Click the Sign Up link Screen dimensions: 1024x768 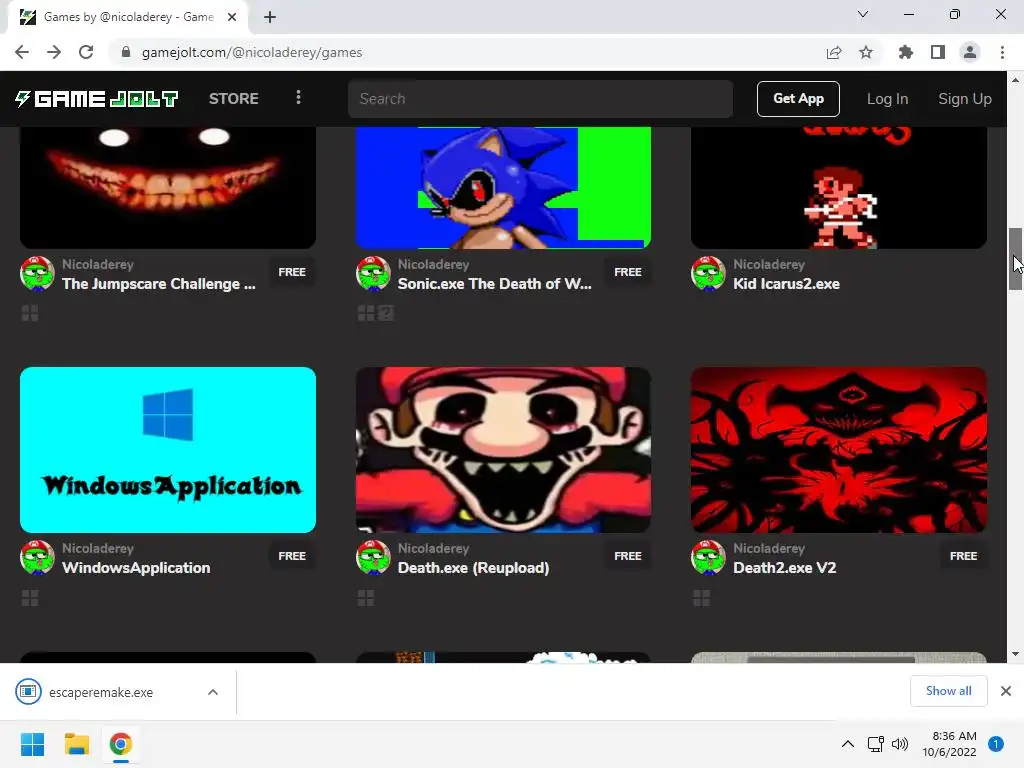point(965,99)
